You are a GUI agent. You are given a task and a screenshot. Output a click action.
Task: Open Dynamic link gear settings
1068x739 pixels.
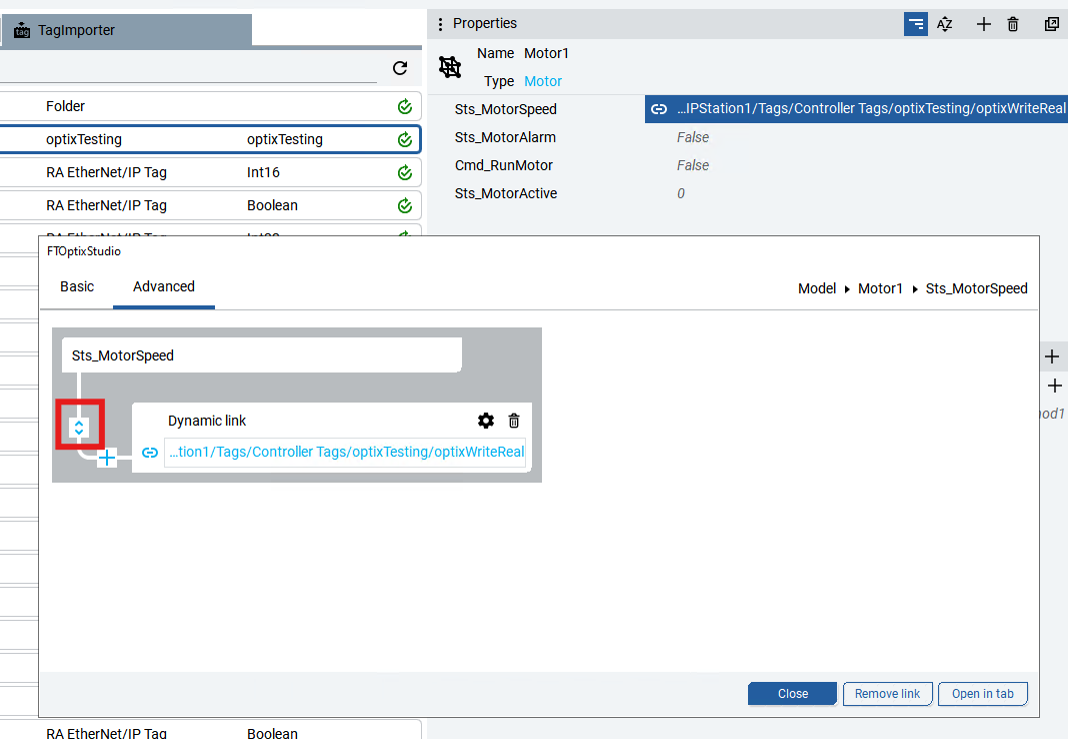[x=486, y=420]
